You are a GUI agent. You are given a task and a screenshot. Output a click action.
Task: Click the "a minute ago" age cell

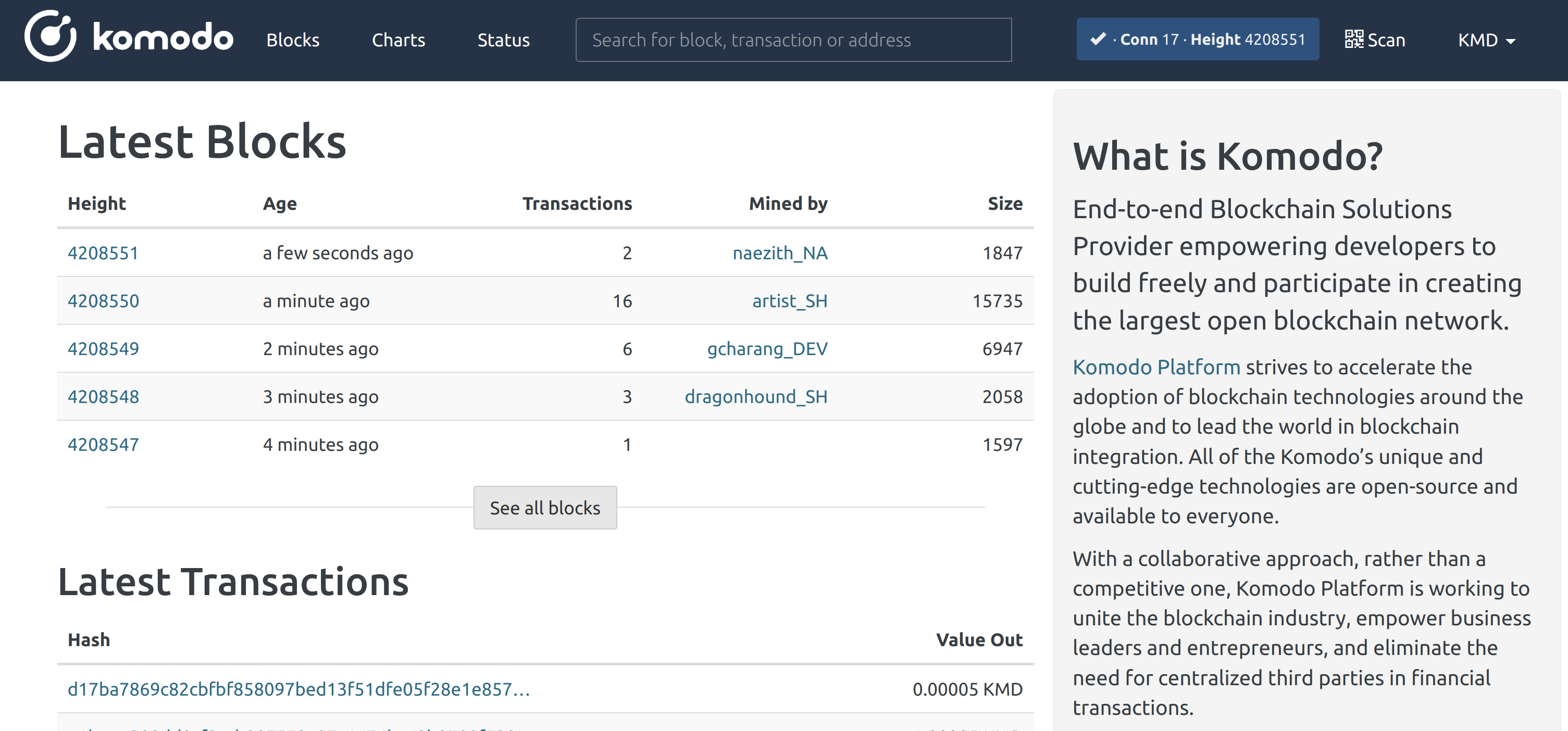[316, 301]
